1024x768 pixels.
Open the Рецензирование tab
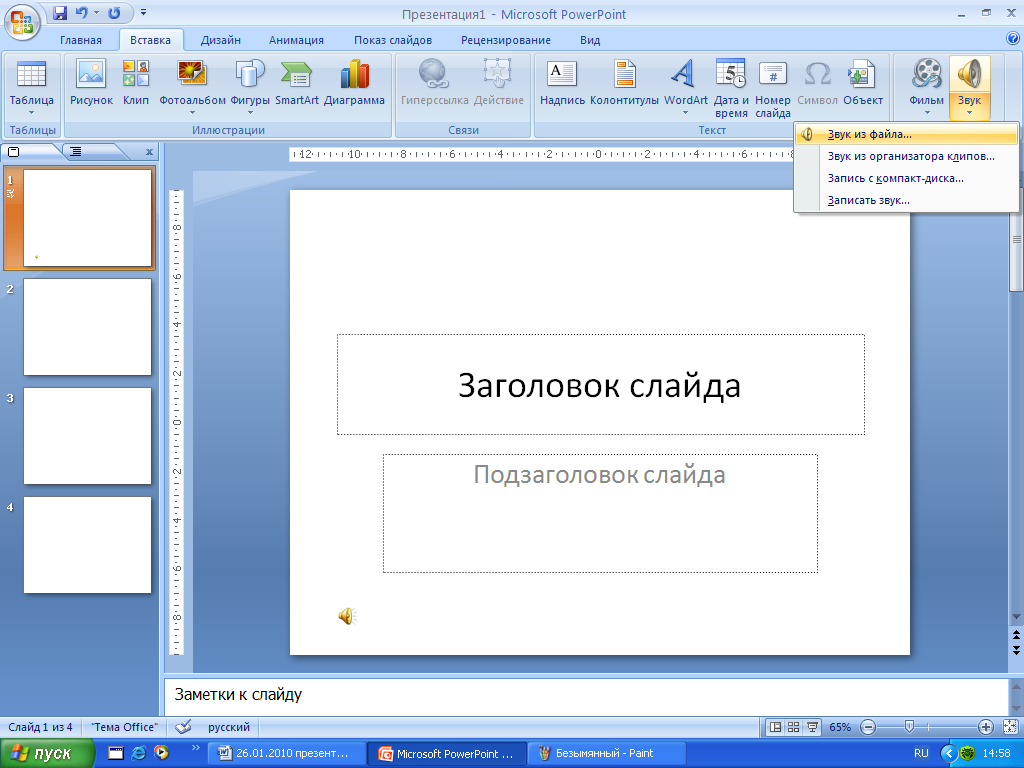click(x=506, y=40)
